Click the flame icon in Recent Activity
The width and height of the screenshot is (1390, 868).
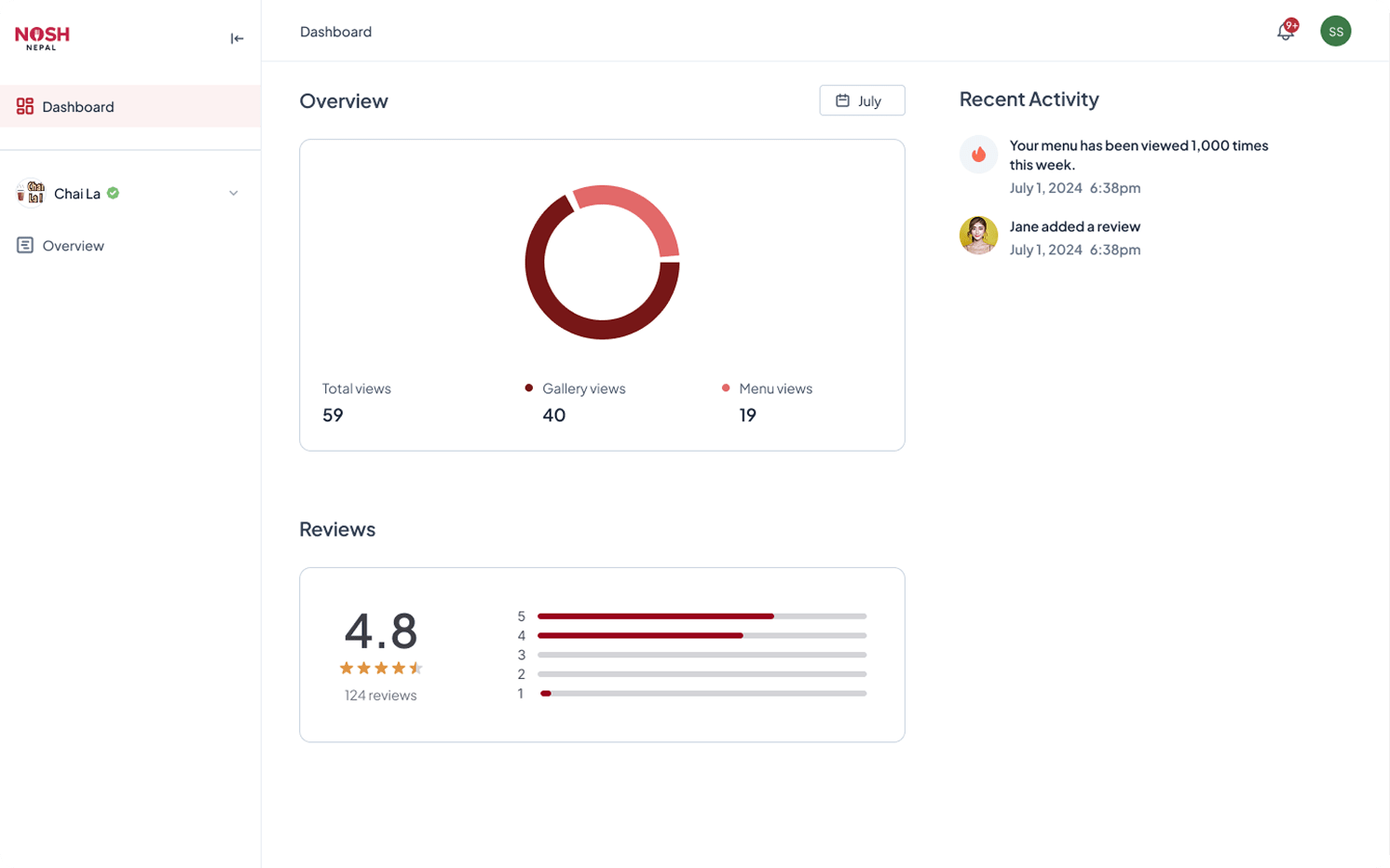coord(978,155)
